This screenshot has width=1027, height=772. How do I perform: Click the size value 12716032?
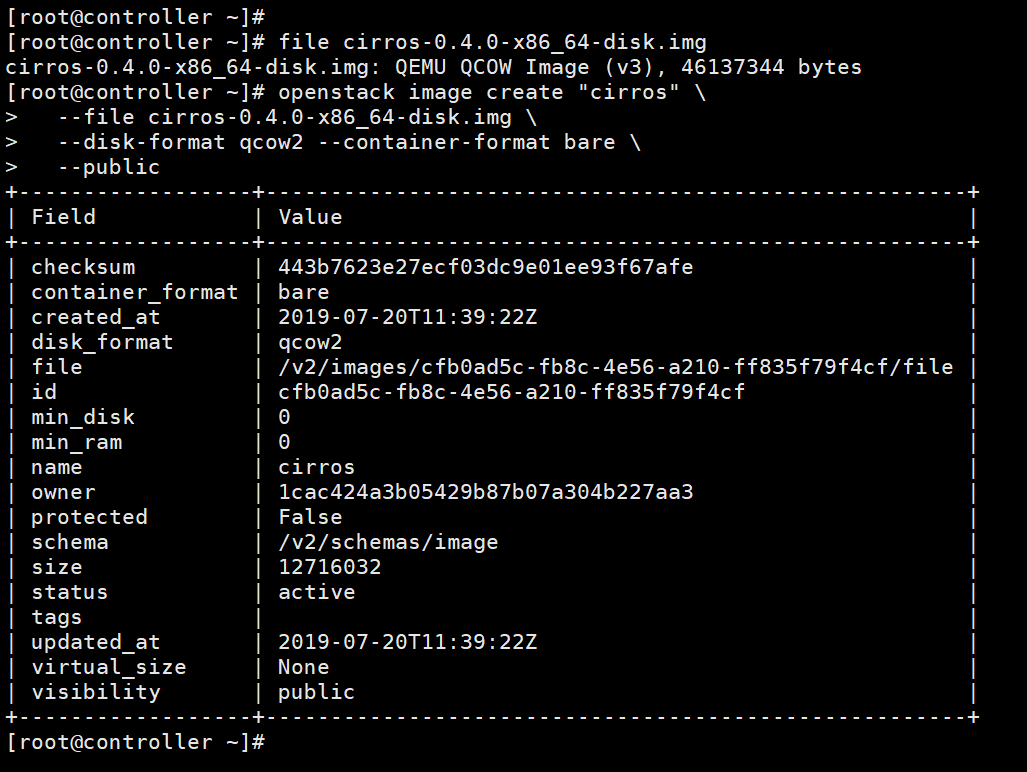329,567
